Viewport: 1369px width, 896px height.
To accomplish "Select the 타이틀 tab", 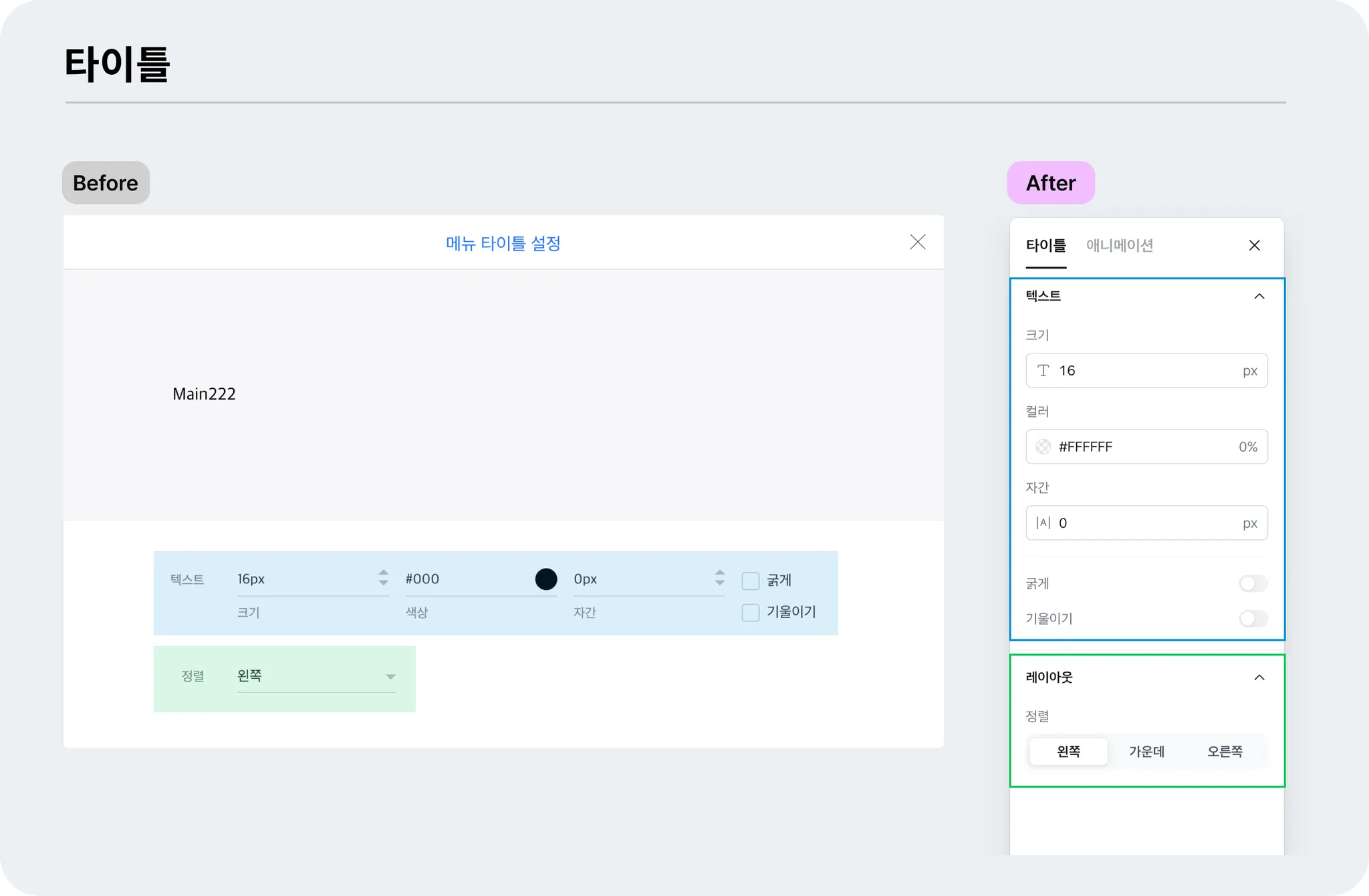I will point(1045,245).
